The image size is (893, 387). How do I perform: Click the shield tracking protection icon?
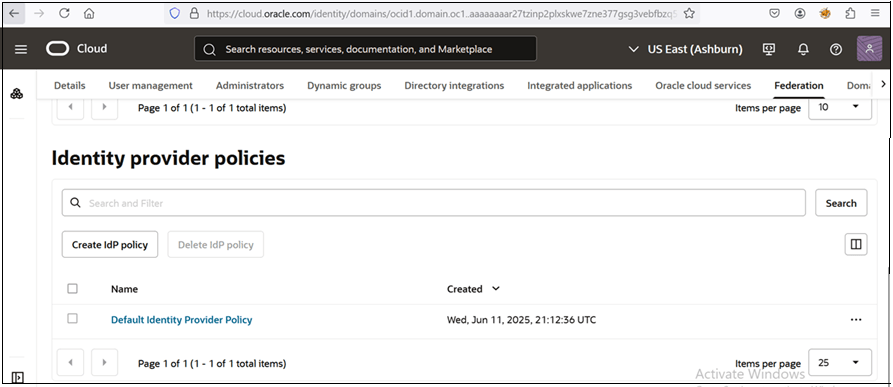pyautogui.click(x=175, y=13)
